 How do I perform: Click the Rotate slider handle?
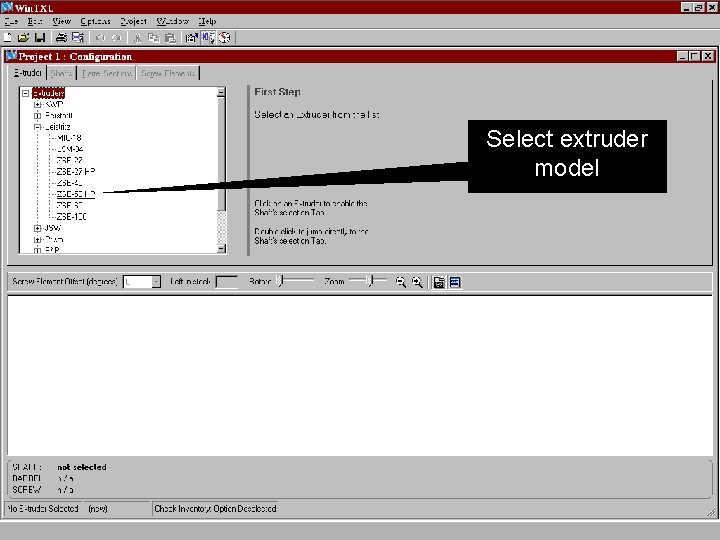pos(281,280)
